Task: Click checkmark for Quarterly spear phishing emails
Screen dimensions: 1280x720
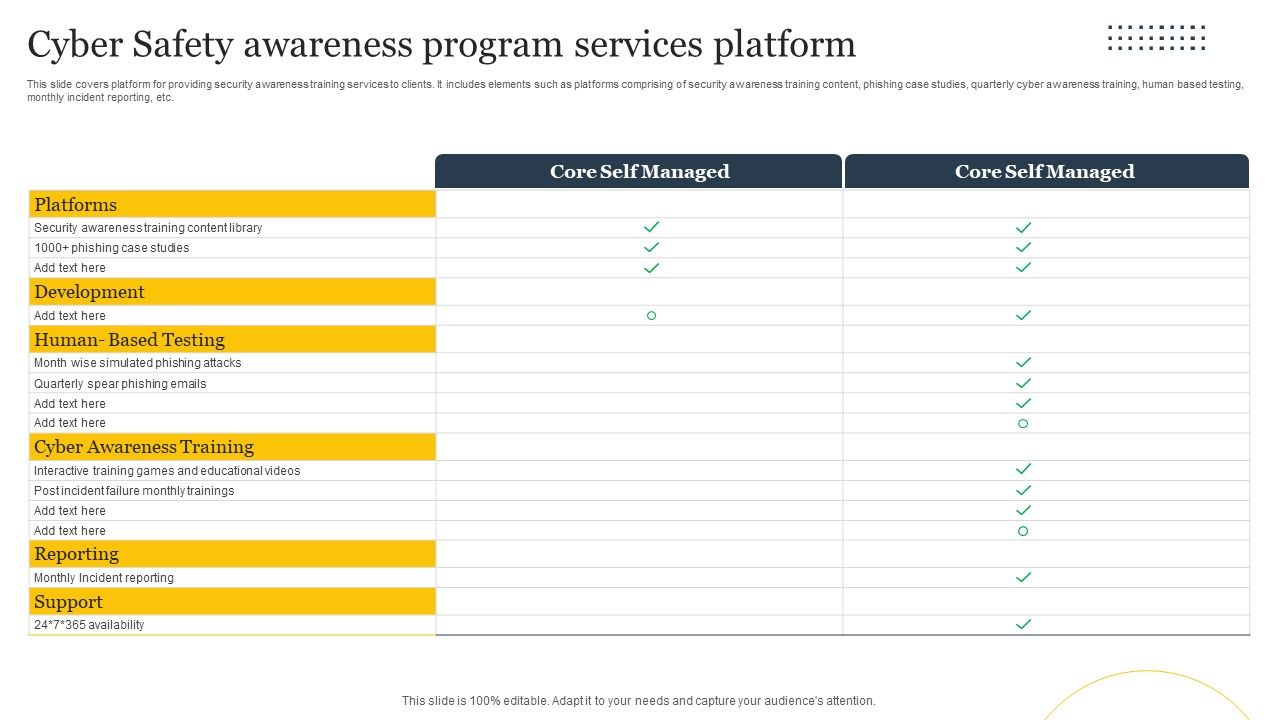Action: click(x=1023, y=383)
